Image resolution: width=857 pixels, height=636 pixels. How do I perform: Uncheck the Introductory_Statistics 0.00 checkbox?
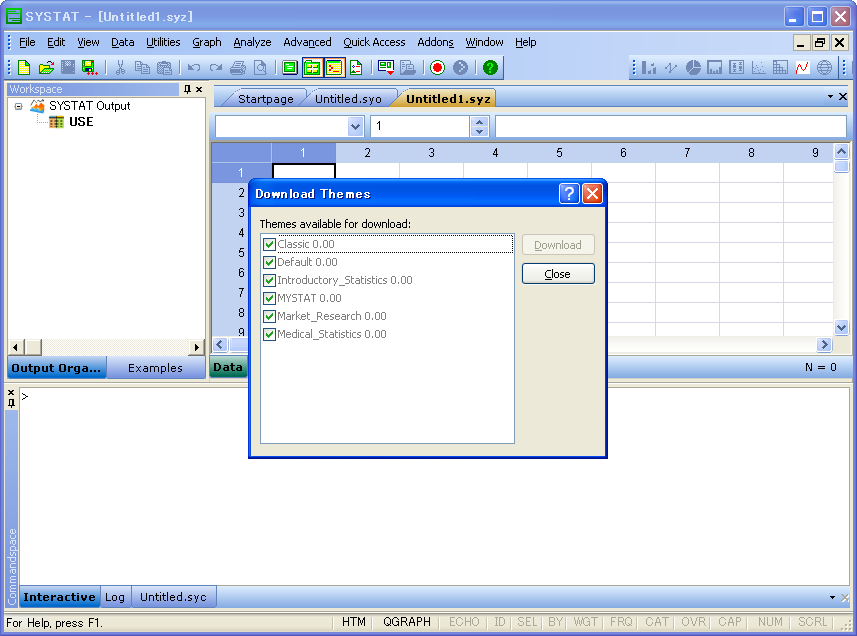click(269, 280)
